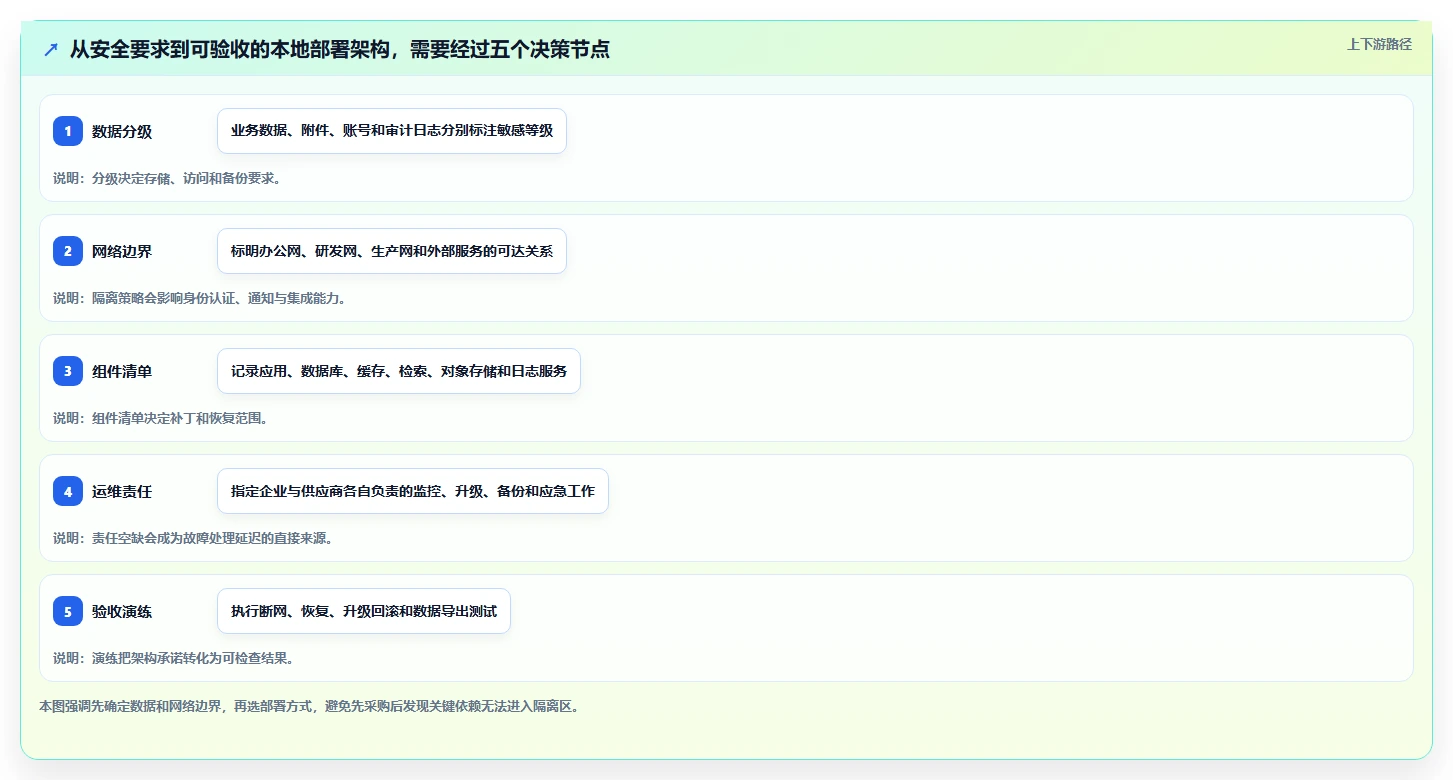Click step number 1 badge
The height and width of the screenshot is (780, 1453).
tap(68, 131)
